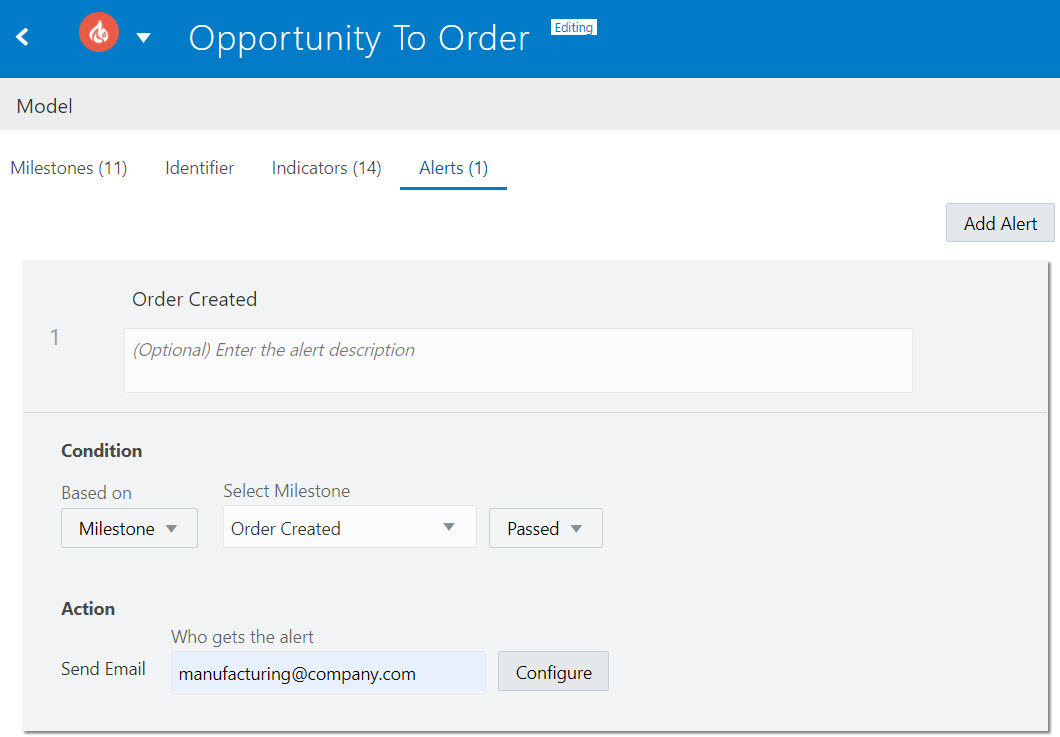
Task: Click the Configure button
Action: click(553, 671)
